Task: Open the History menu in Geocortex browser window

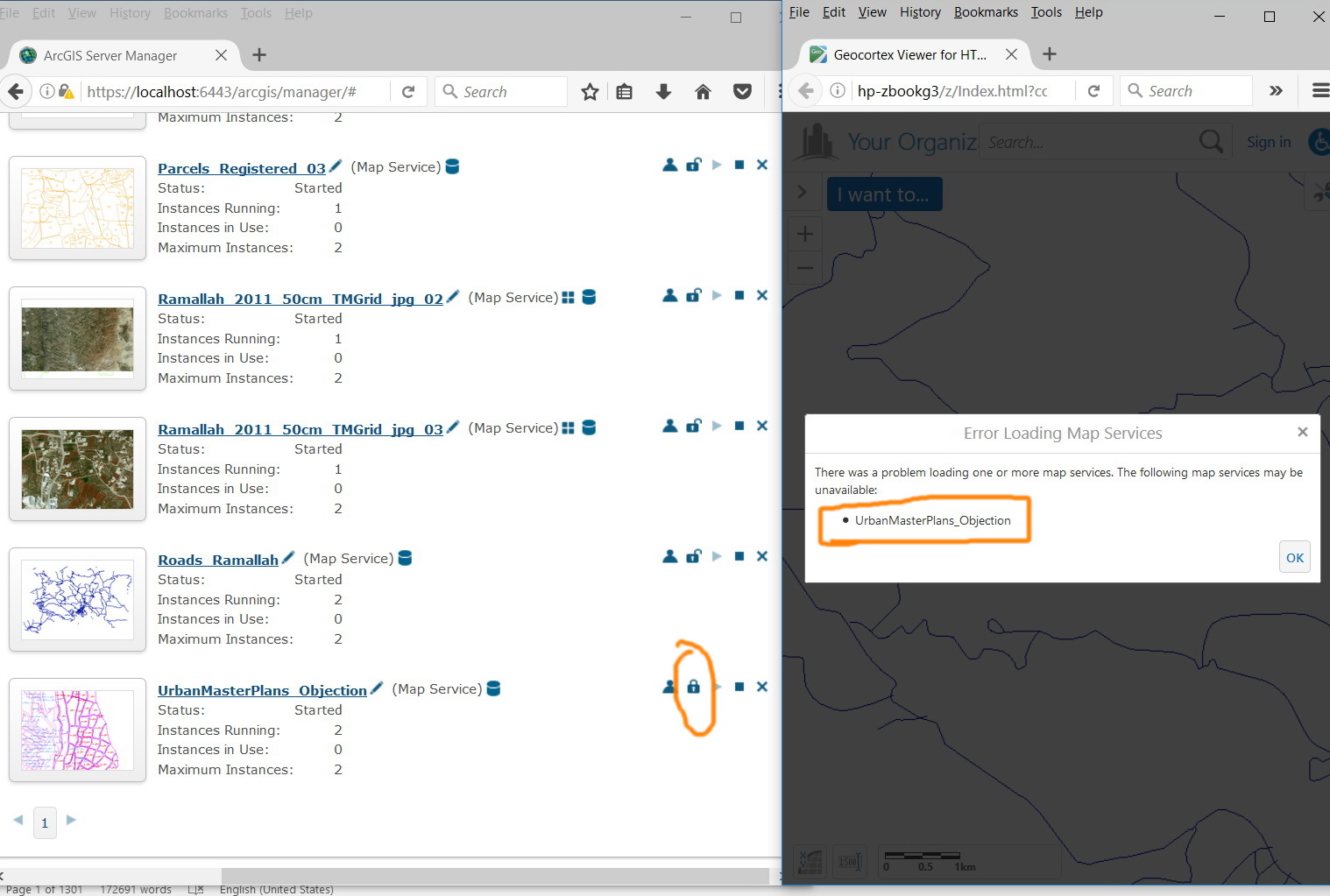Action: click(920, 12)
